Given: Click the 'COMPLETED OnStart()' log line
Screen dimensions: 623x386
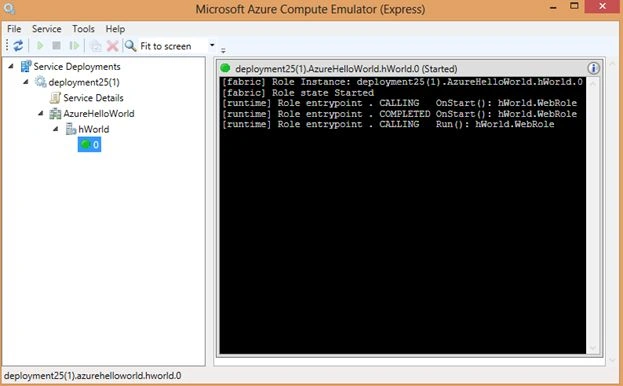Looking at the screenshot, I should click(399, 114).
